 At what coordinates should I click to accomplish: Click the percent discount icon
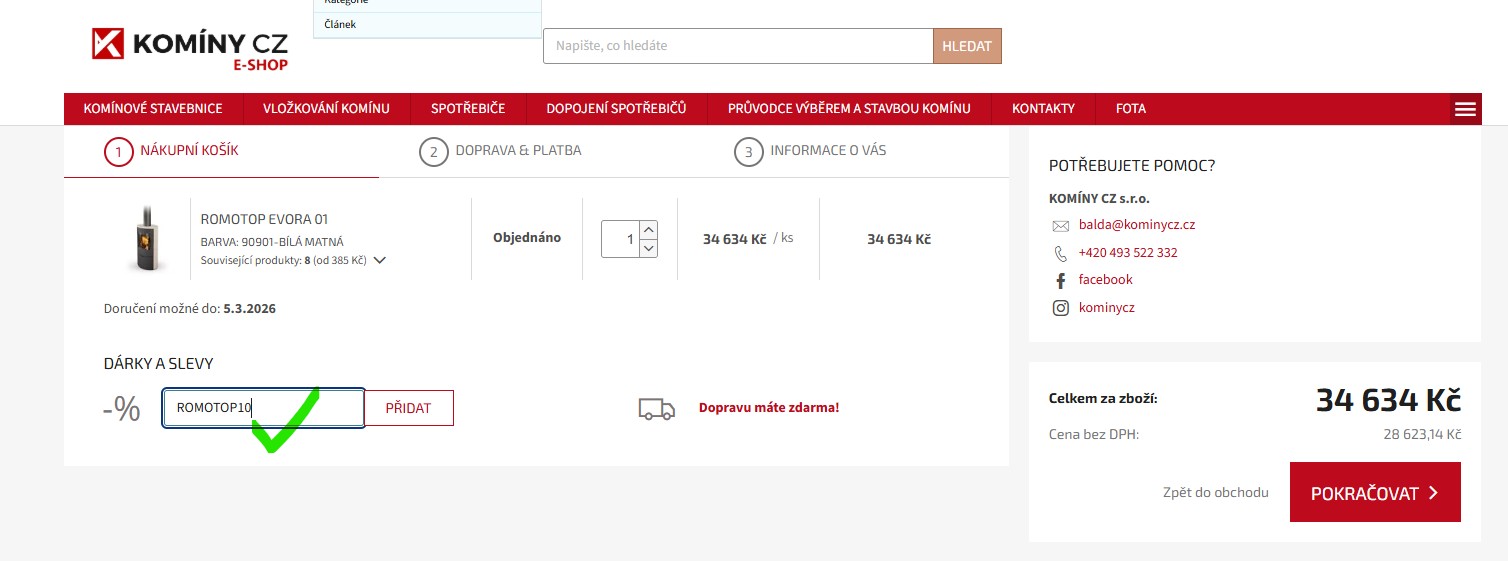(122, 408)
